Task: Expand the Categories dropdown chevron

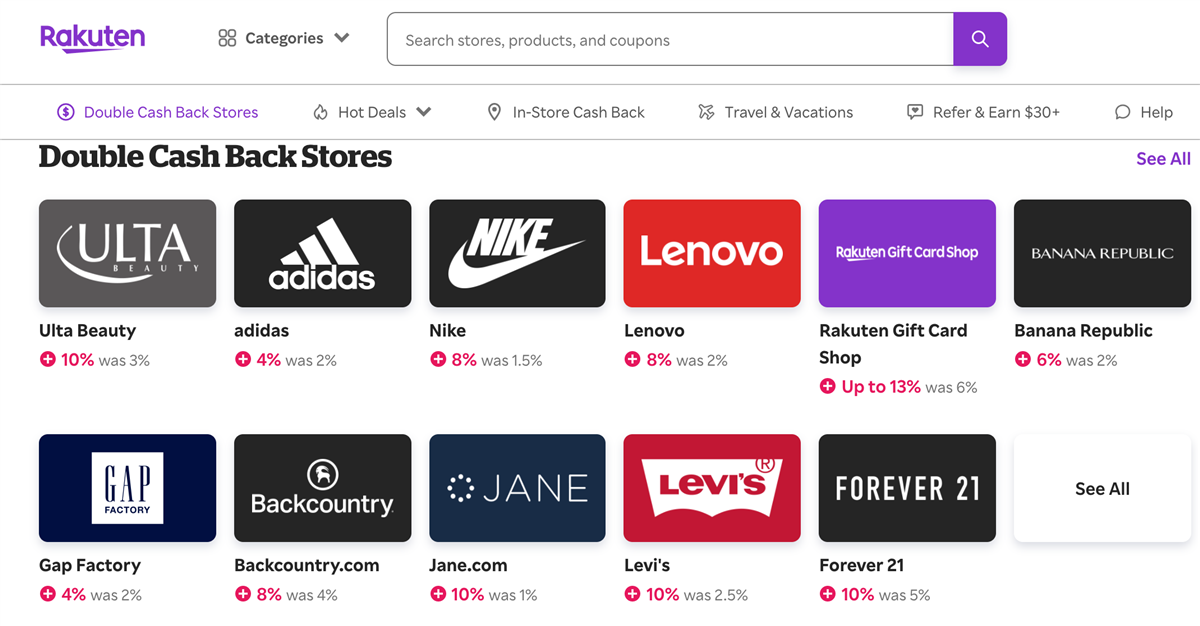Action: point(342,38)
